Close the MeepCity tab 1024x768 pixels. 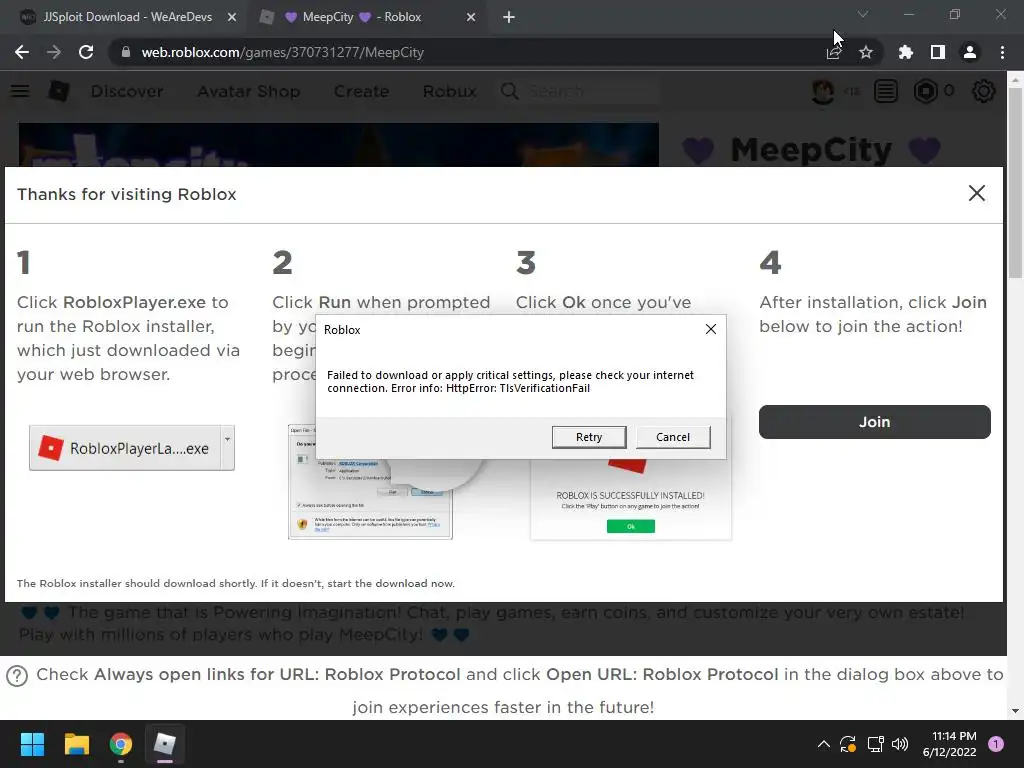(471, 17)
